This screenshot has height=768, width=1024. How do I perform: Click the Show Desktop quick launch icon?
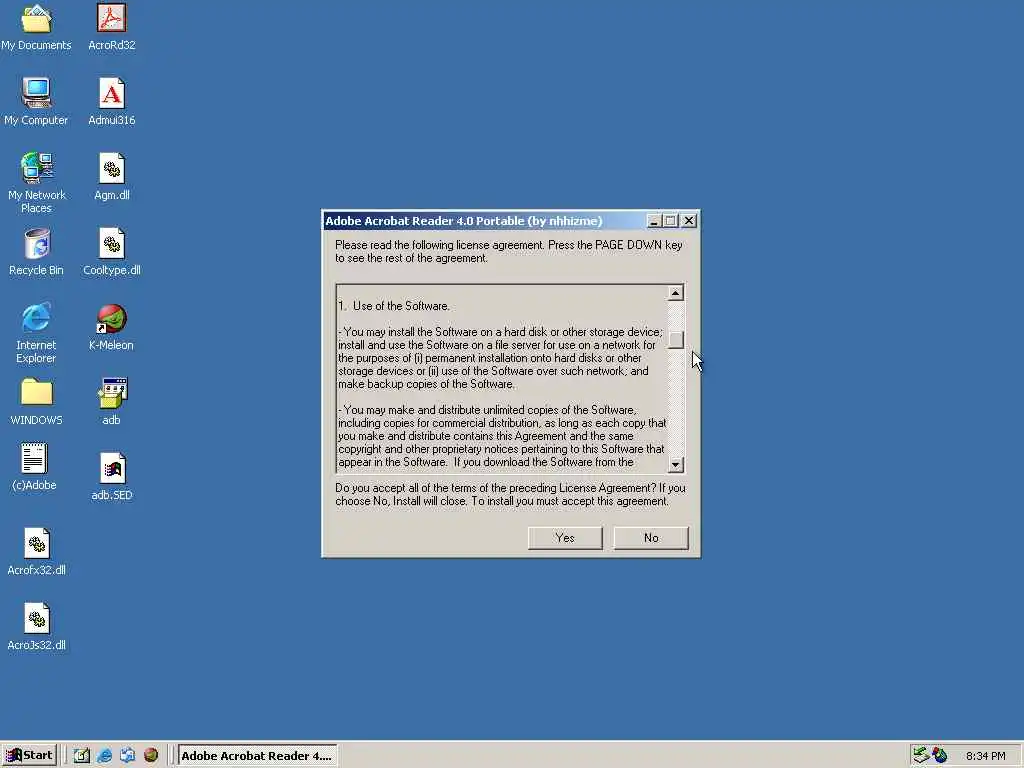coord(81,756)
